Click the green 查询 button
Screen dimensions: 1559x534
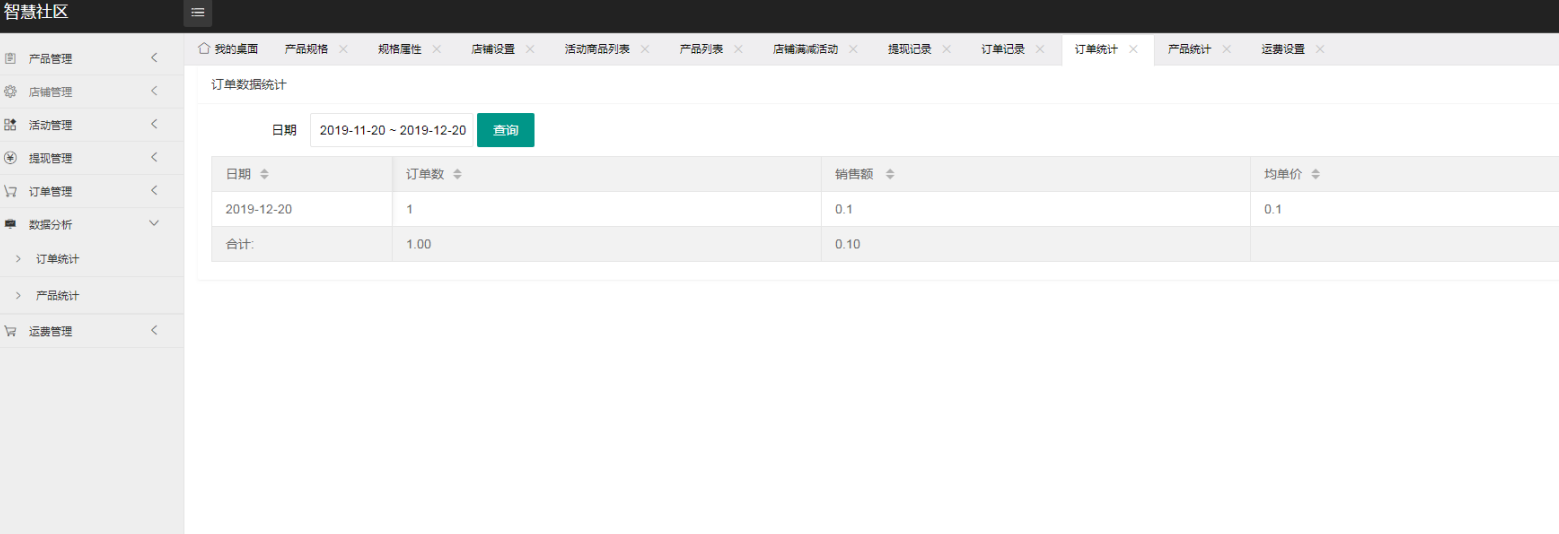point(505,130)
